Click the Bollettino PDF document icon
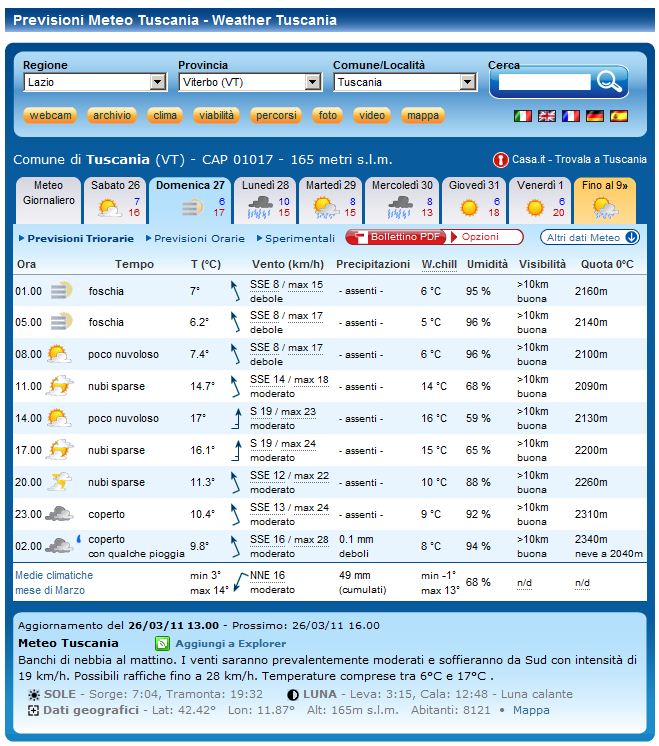The image size is (659, 746). point(362,237)
